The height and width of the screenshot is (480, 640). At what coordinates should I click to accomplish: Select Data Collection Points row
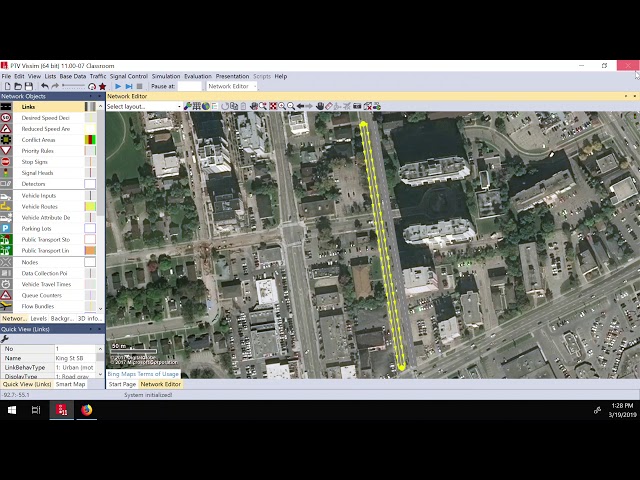click(48, 273)
